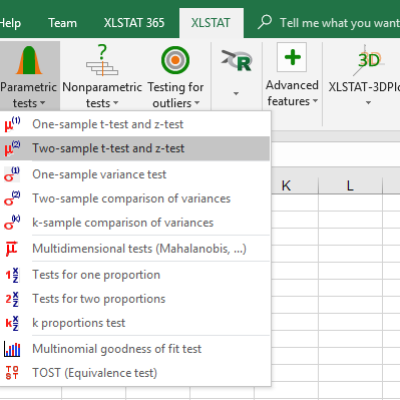The width and height of the screenshot is (400, 400).
Task: Select Tests for two proportions
Action: click(x=135, y=299)
